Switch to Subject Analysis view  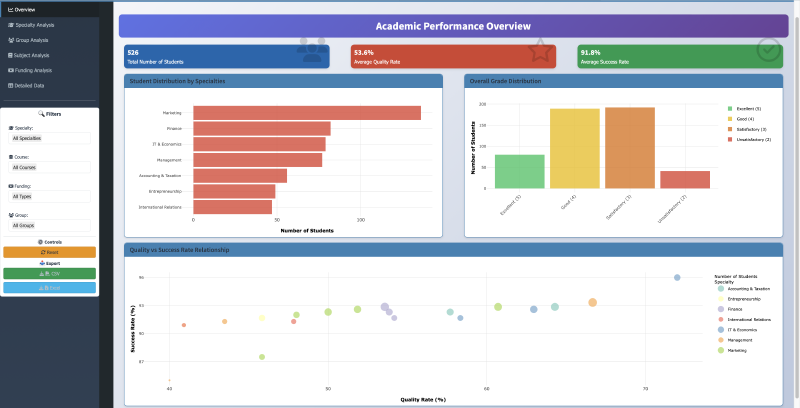(49, 55)
